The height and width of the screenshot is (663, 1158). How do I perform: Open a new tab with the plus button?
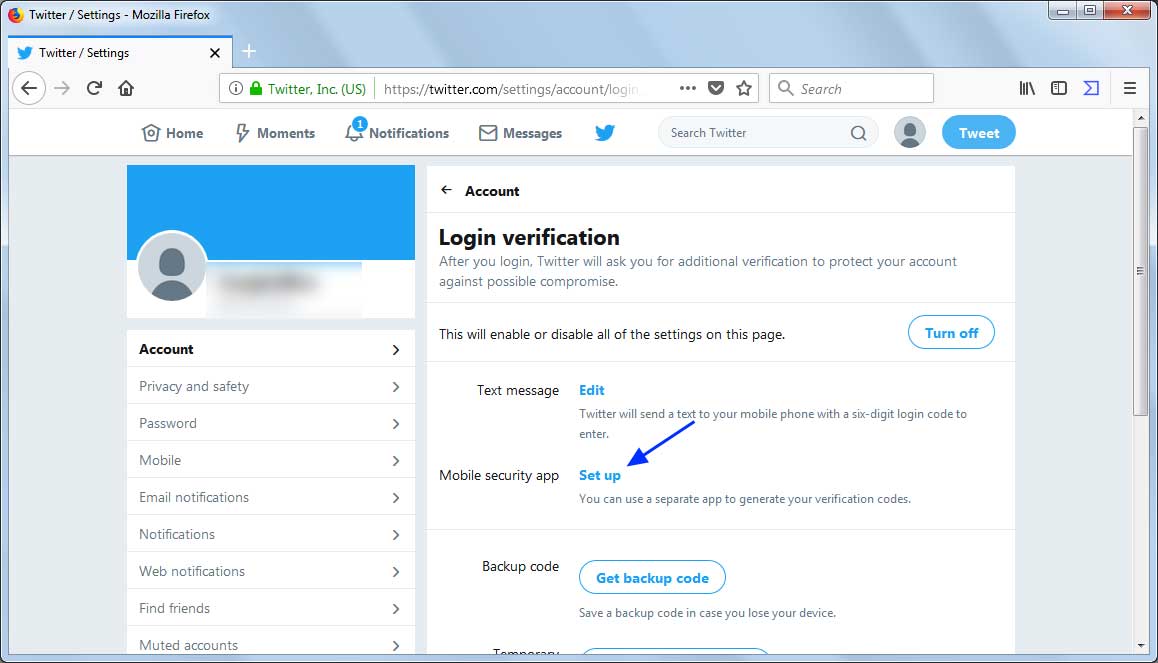pos(249,51)
